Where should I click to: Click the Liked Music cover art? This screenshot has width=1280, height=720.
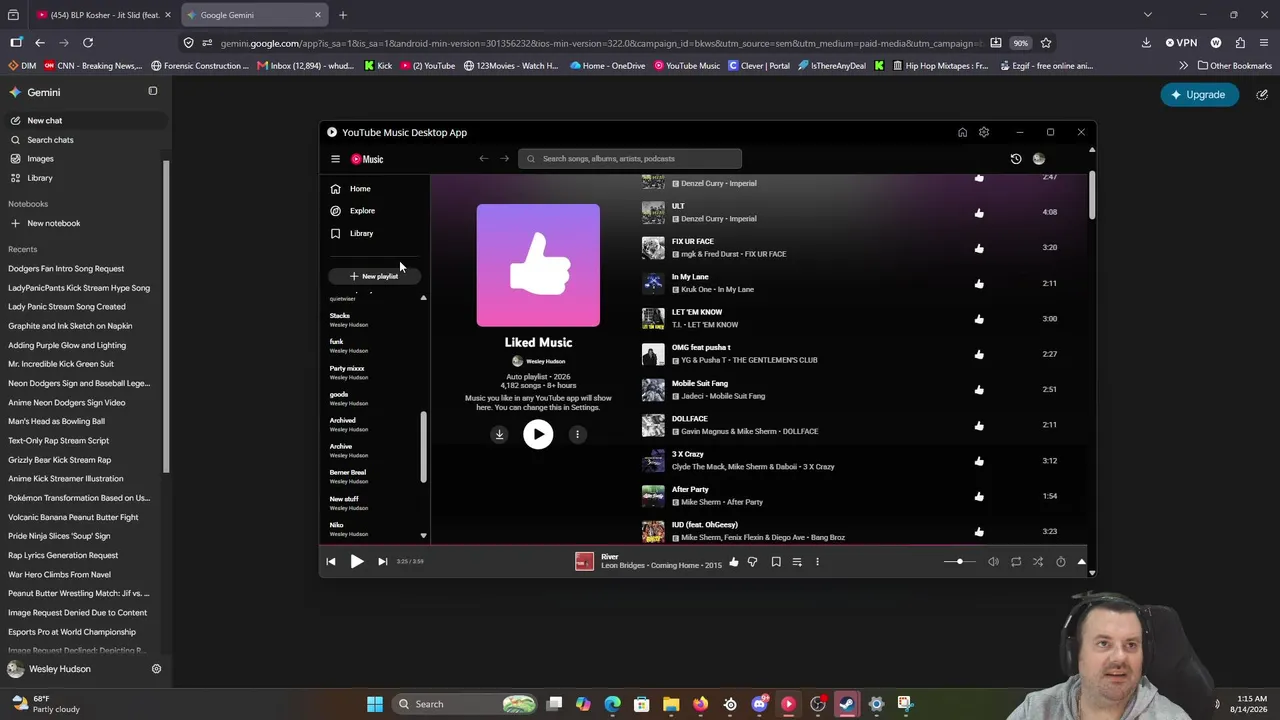(538, 266)
